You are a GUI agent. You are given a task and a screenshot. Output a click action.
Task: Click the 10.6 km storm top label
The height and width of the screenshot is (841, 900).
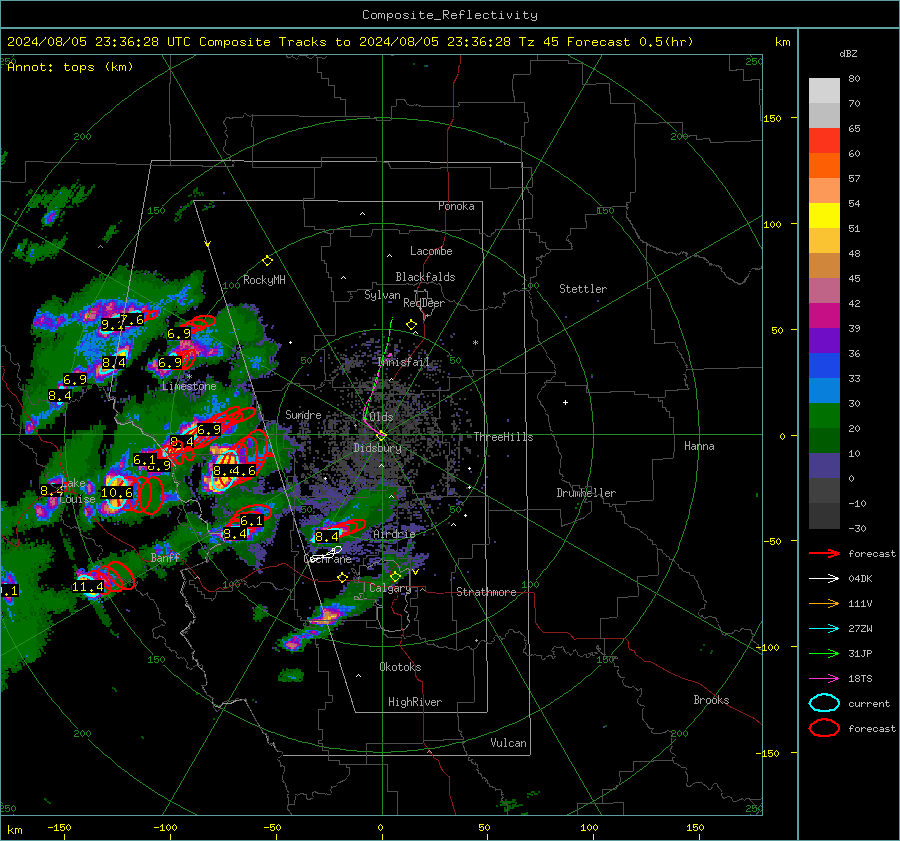coord(117,493)
